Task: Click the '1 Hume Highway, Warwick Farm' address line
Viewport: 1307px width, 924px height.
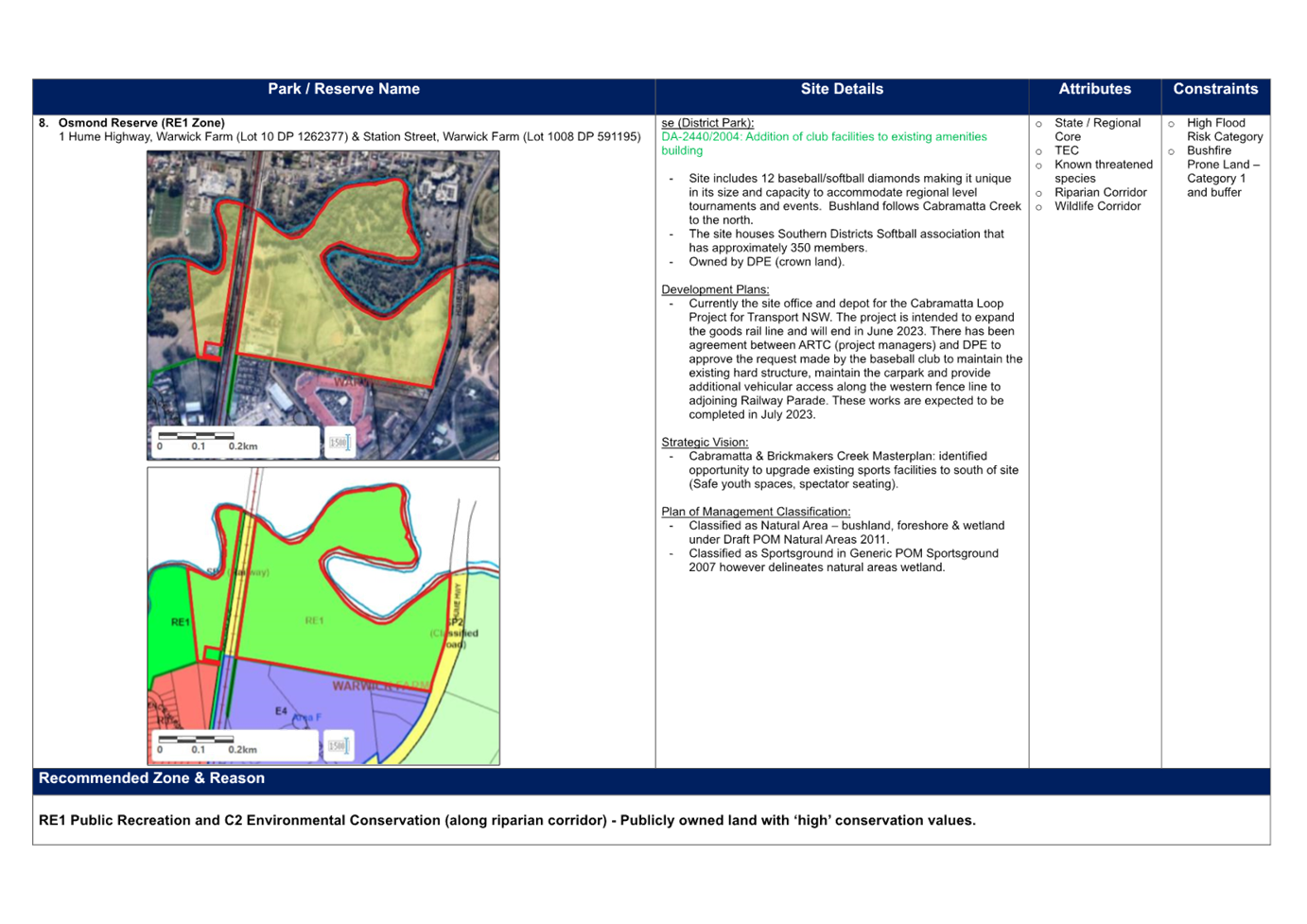Action: pos(349,137)
